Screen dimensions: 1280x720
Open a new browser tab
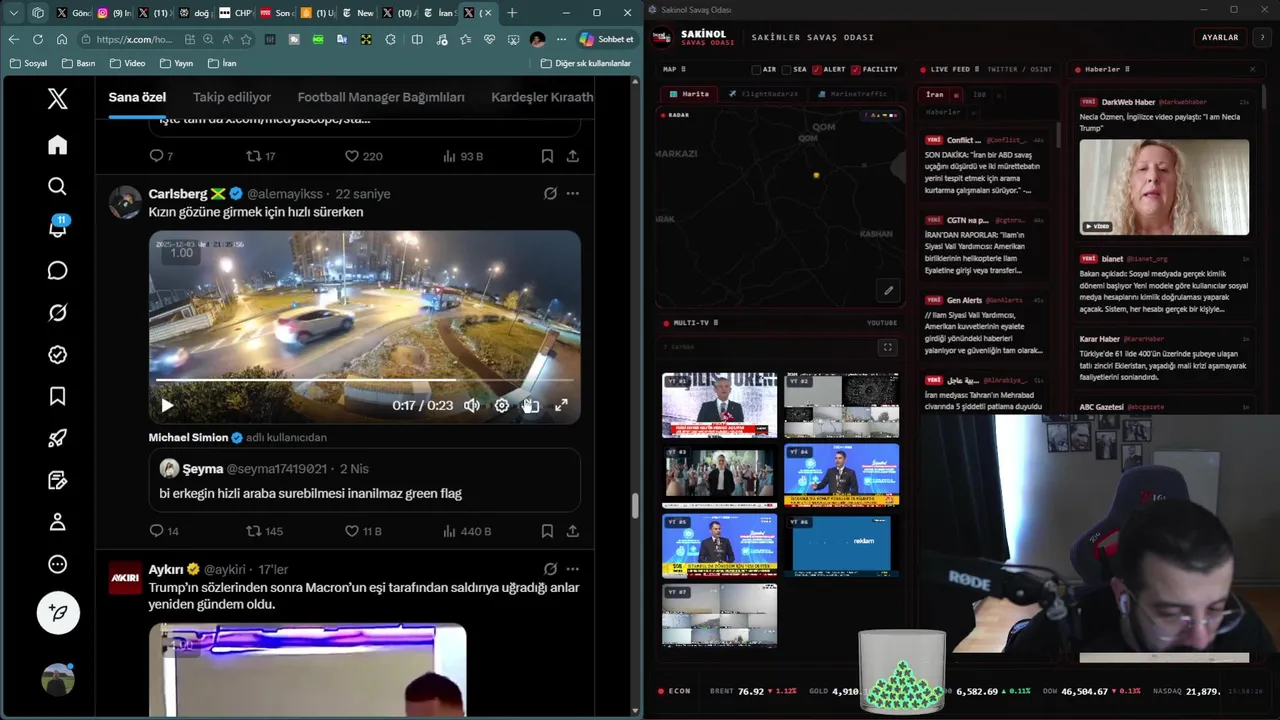coord(512,13)
